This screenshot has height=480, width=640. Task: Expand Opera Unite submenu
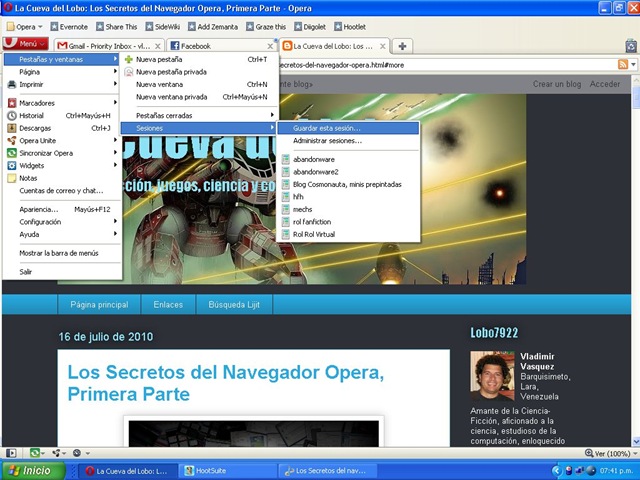(x=61, y=141)
